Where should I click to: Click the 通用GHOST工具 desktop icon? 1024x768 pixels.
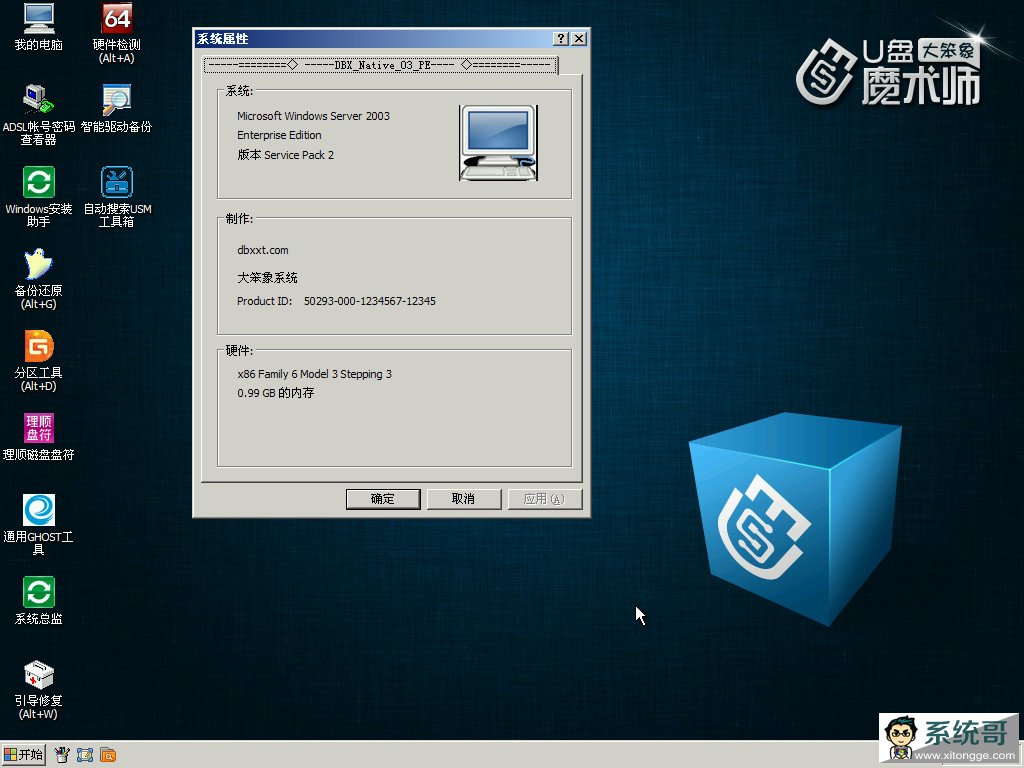tap(39, 525)
